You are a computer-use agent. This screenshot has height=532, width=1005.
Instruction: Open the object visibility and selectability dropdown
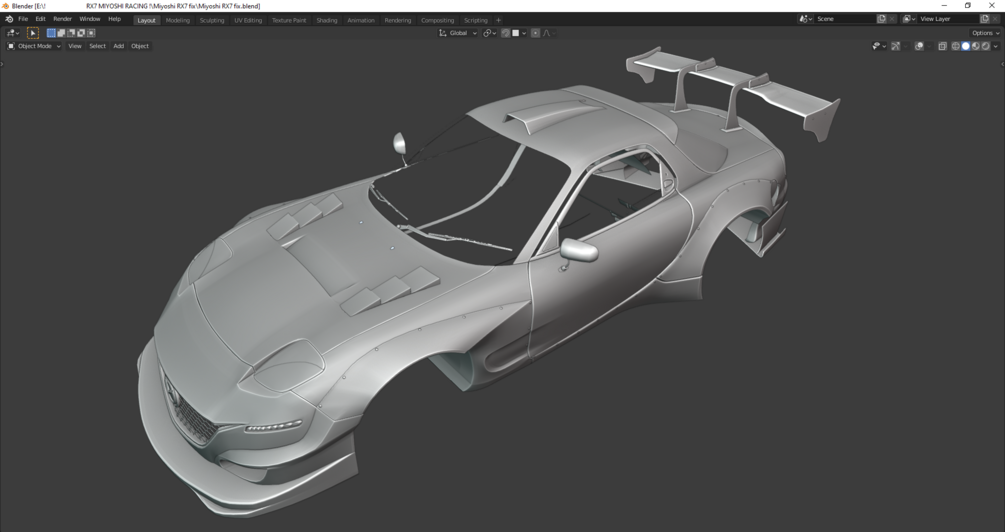pos(879,46)
